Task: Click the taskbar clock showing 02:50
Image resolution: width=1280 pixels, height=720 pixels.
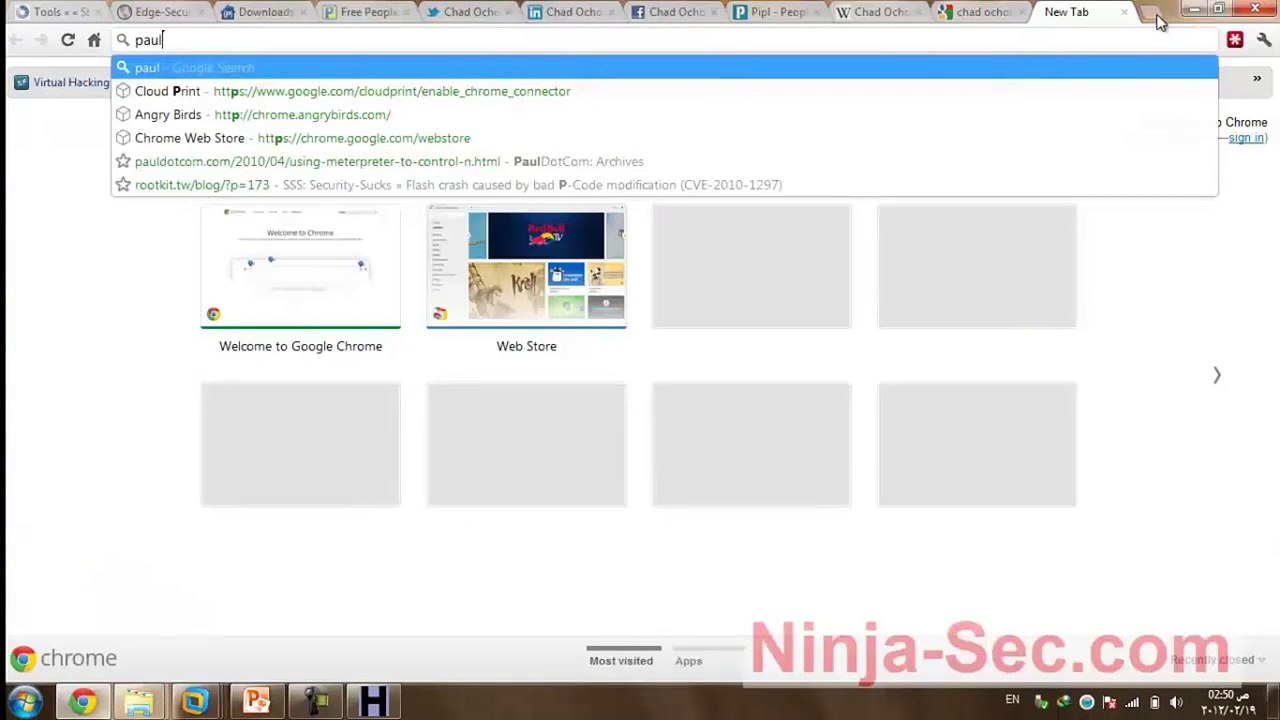Action: coord(1230,702)
